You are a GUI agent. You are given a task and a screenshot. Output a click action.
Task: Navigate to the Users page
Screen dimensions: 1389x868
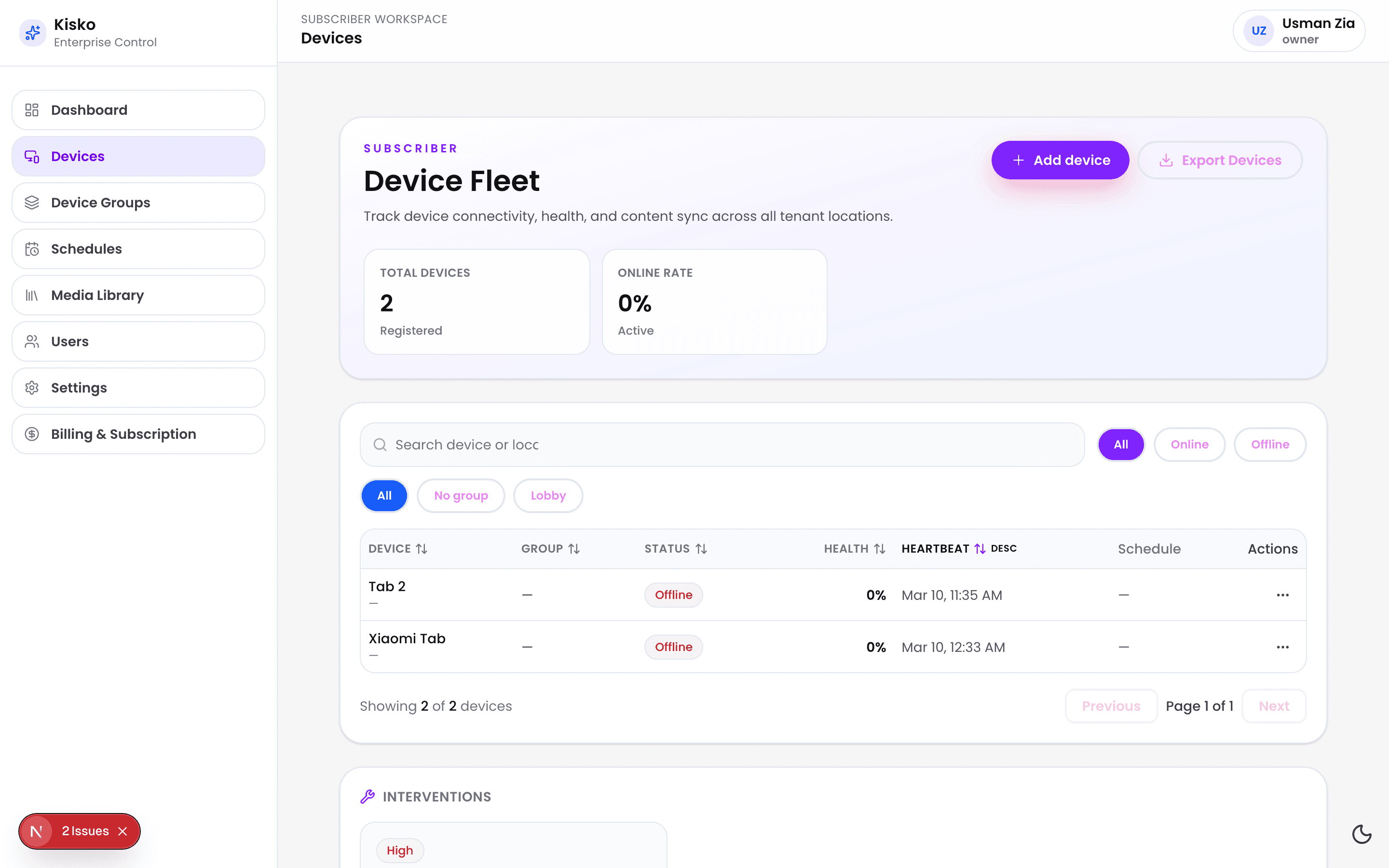[138, 341]
